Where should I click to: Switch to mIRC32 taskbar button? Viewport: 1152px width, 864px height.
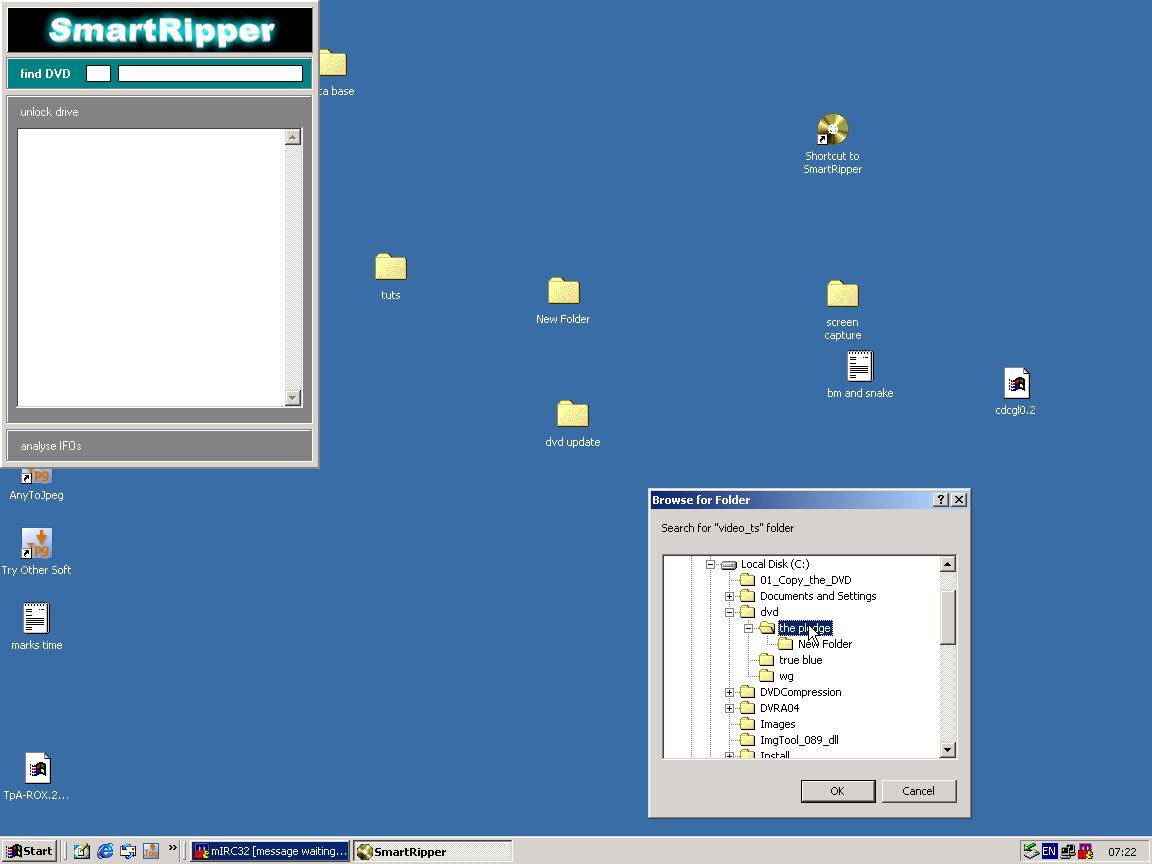coord(270,851)
